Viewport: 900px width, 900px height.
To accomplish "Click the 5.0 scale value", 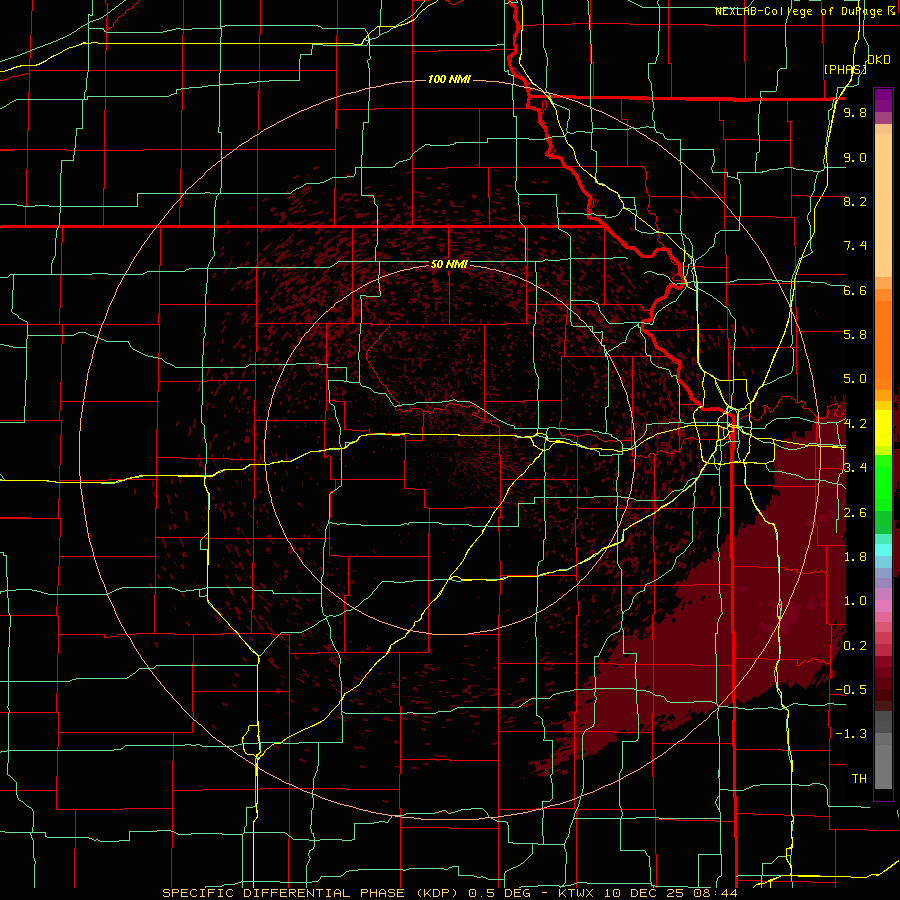I will pyautogui.click(x=855, y=379).
